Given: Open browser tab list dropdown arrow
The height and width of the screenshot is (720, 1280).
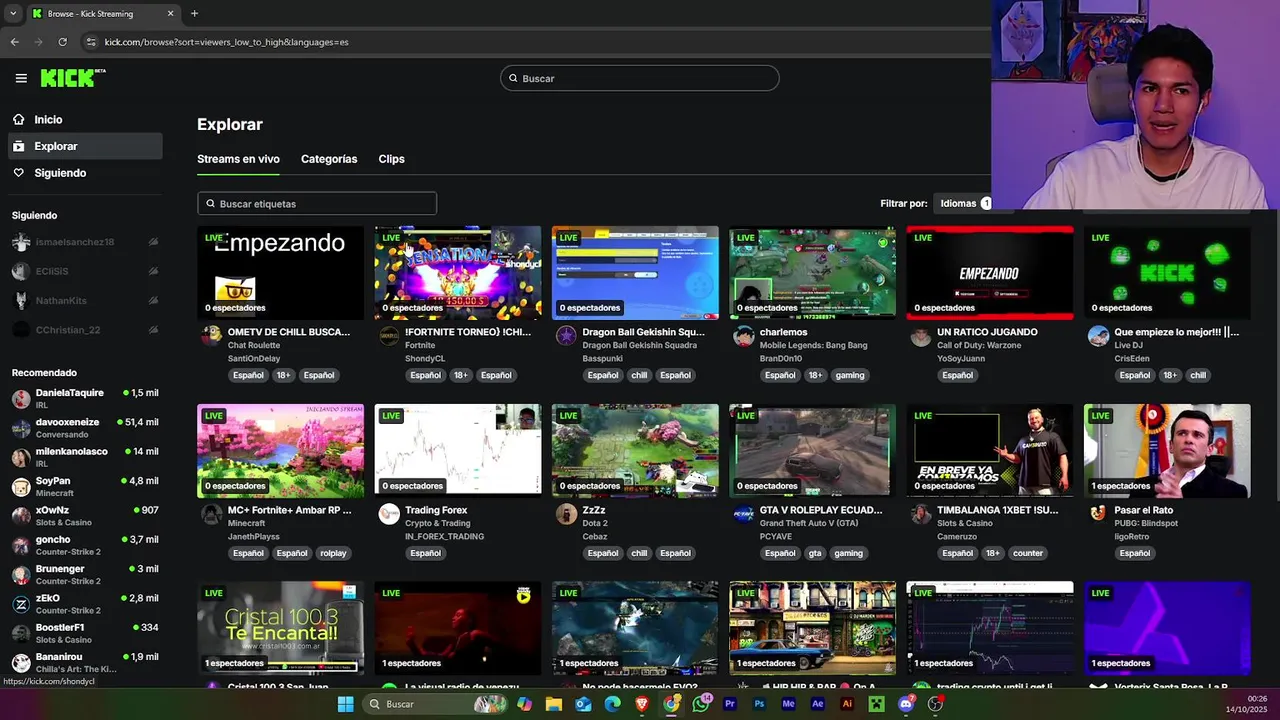Looking at the screenshot, I should pos(13,14).
